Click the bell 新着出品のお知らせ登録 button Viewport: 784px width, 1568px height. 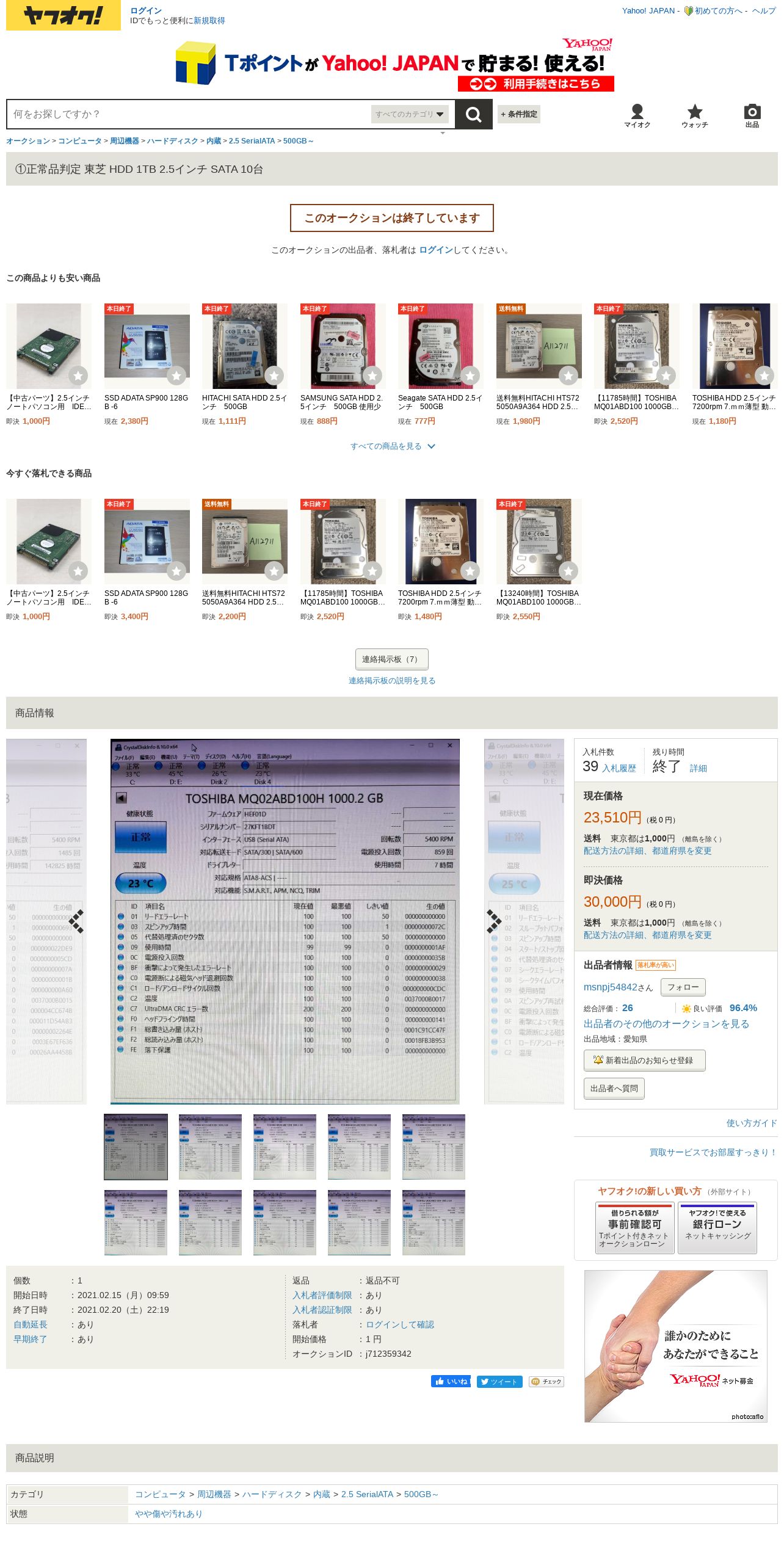coord(644,1060)
